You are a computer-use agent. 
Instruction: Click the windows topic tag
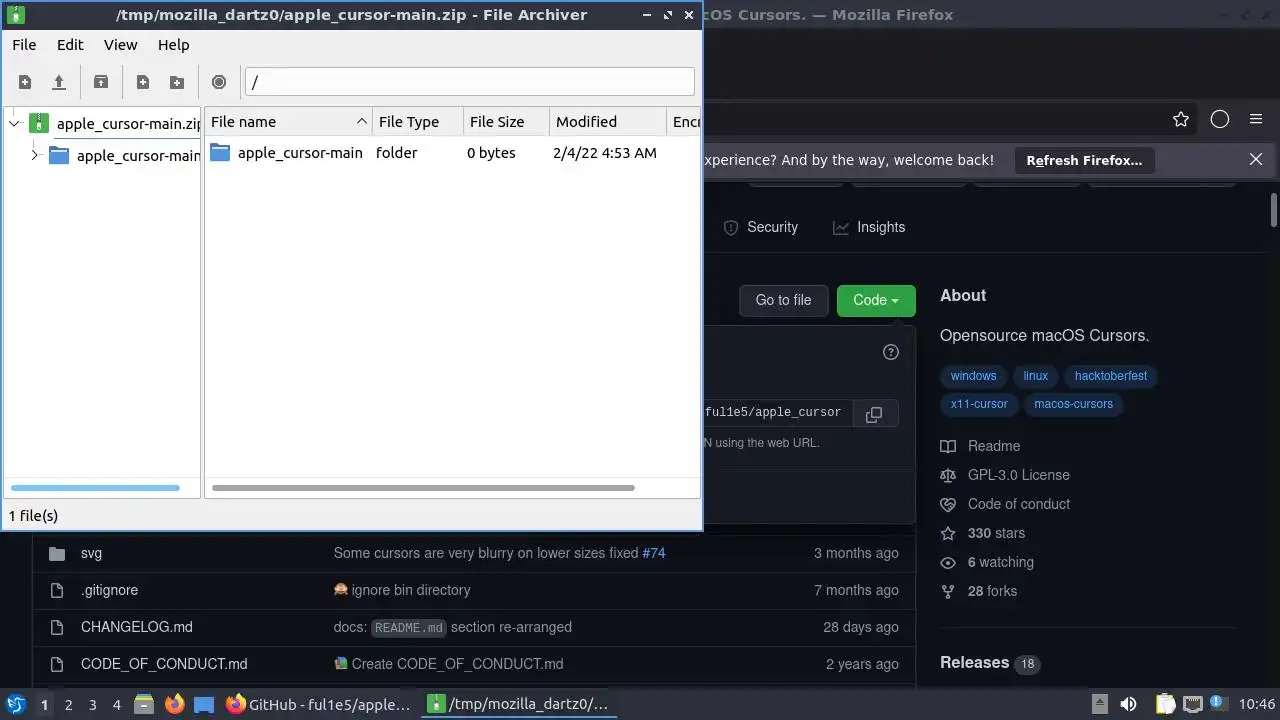coord(973,376)
